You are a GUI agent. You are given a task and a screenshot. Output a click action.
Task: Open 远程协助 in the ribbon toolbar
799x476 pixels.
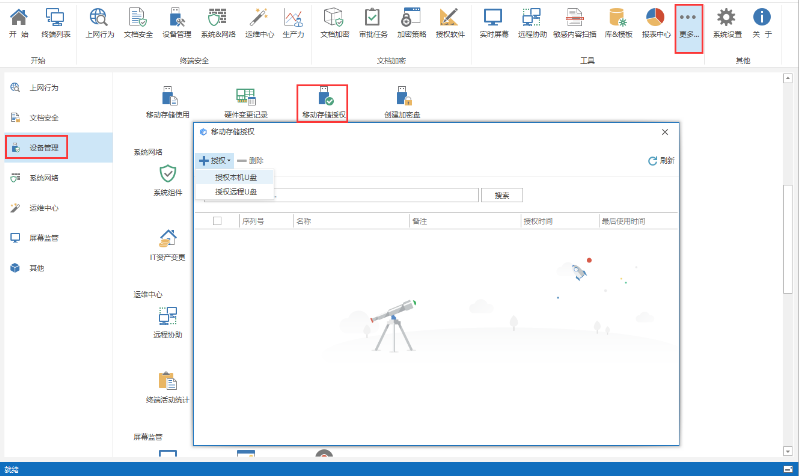pos(532,23)
